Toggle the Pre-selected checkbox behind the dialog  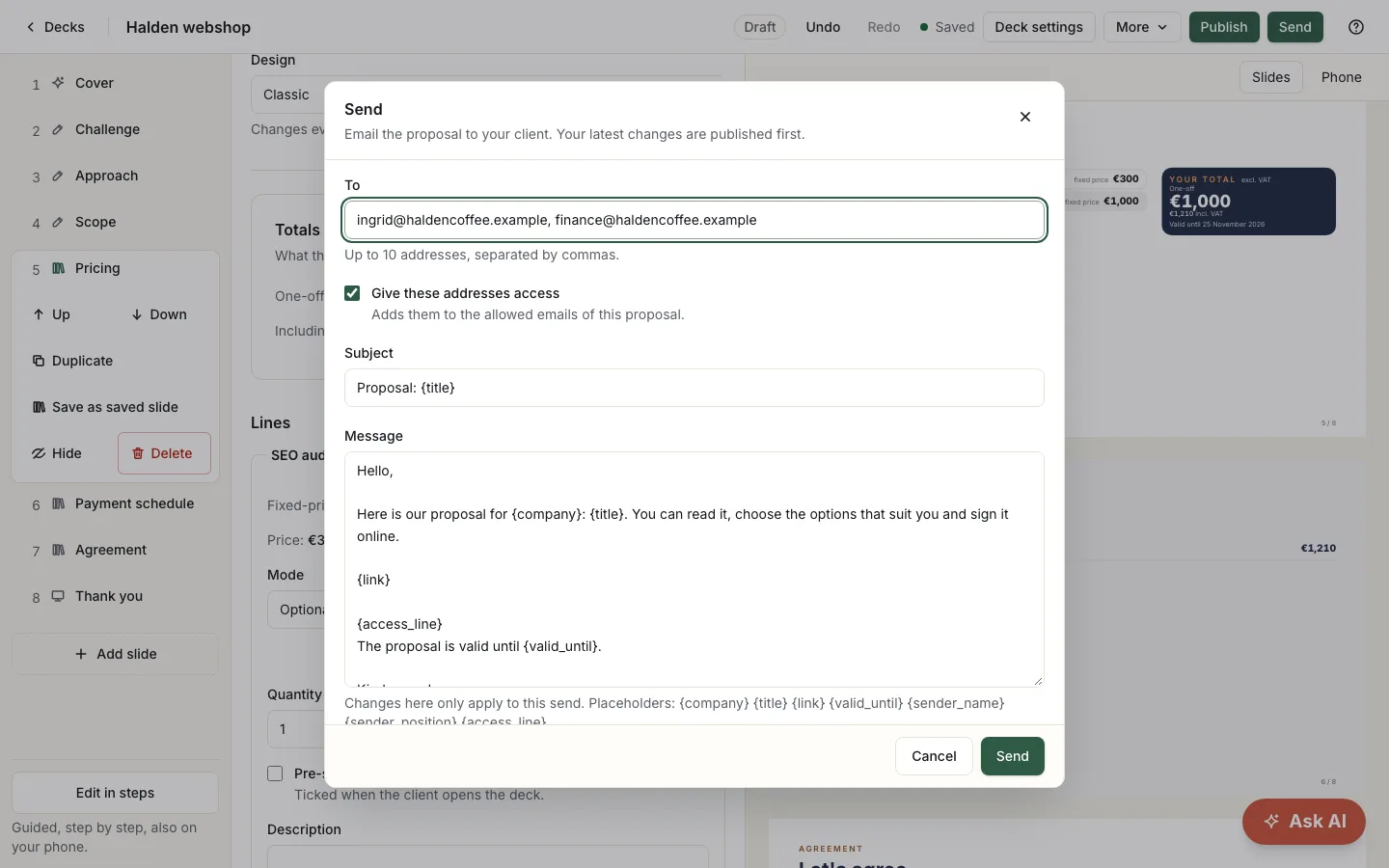pos(275,773)
